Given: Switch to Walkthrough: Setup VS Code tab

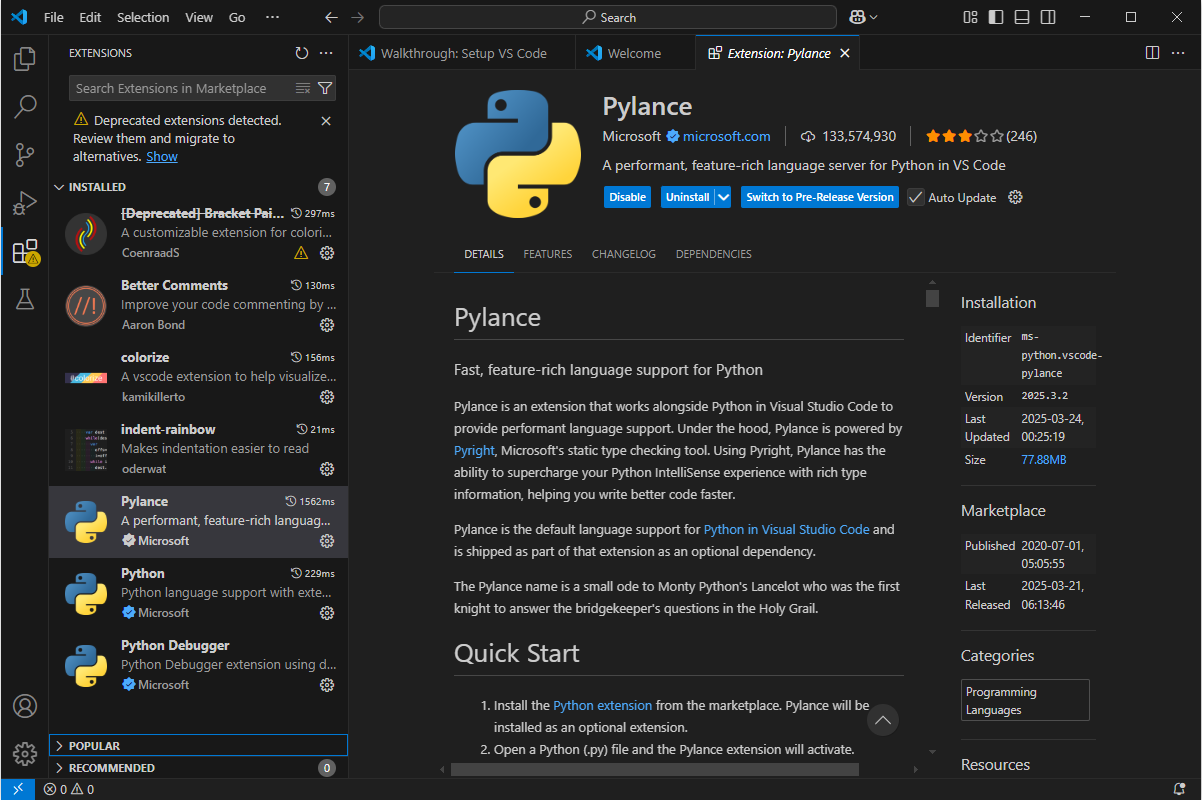Looking at the screenshot, I should tap(462, 53).
